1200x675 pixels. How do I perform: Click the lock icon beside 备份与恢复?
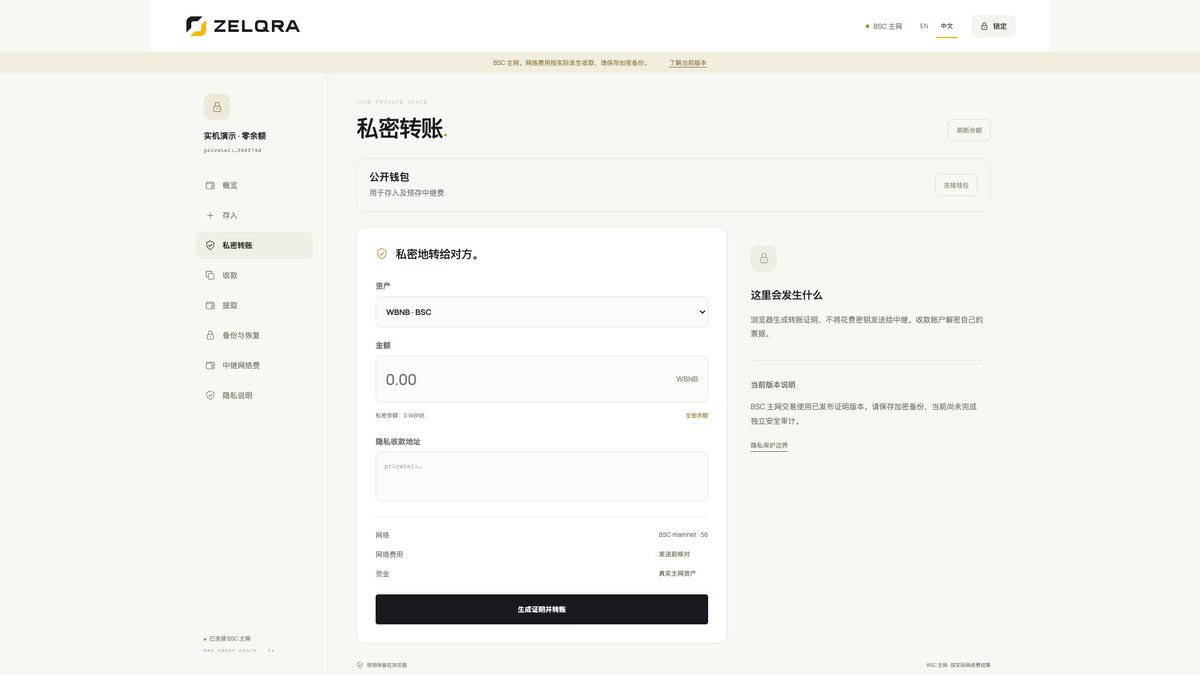[210, 335]
